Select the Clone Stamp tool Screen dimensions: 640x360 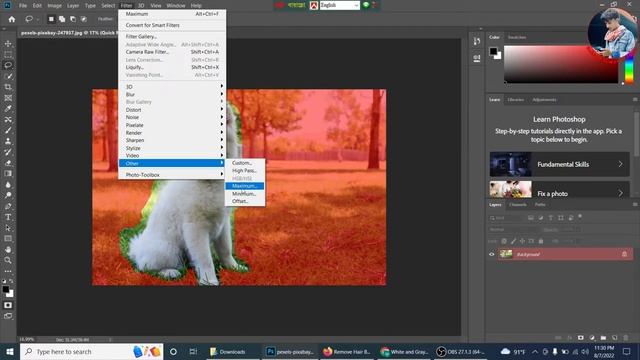pyautogui.click(x=8, y=141)
